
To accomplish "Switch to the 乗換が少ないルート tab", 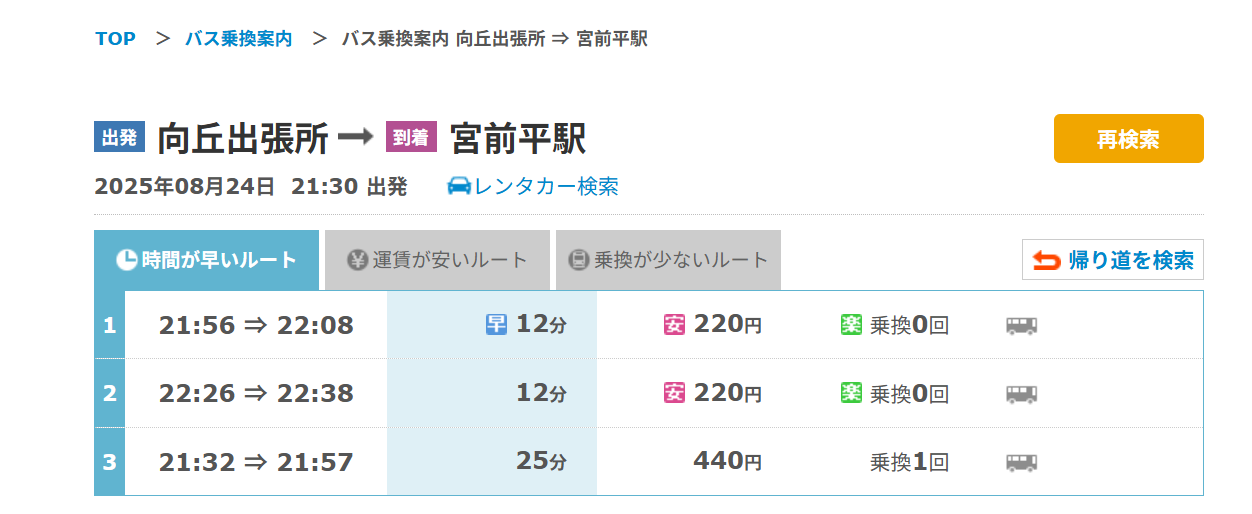I will [x=668, y=260].
